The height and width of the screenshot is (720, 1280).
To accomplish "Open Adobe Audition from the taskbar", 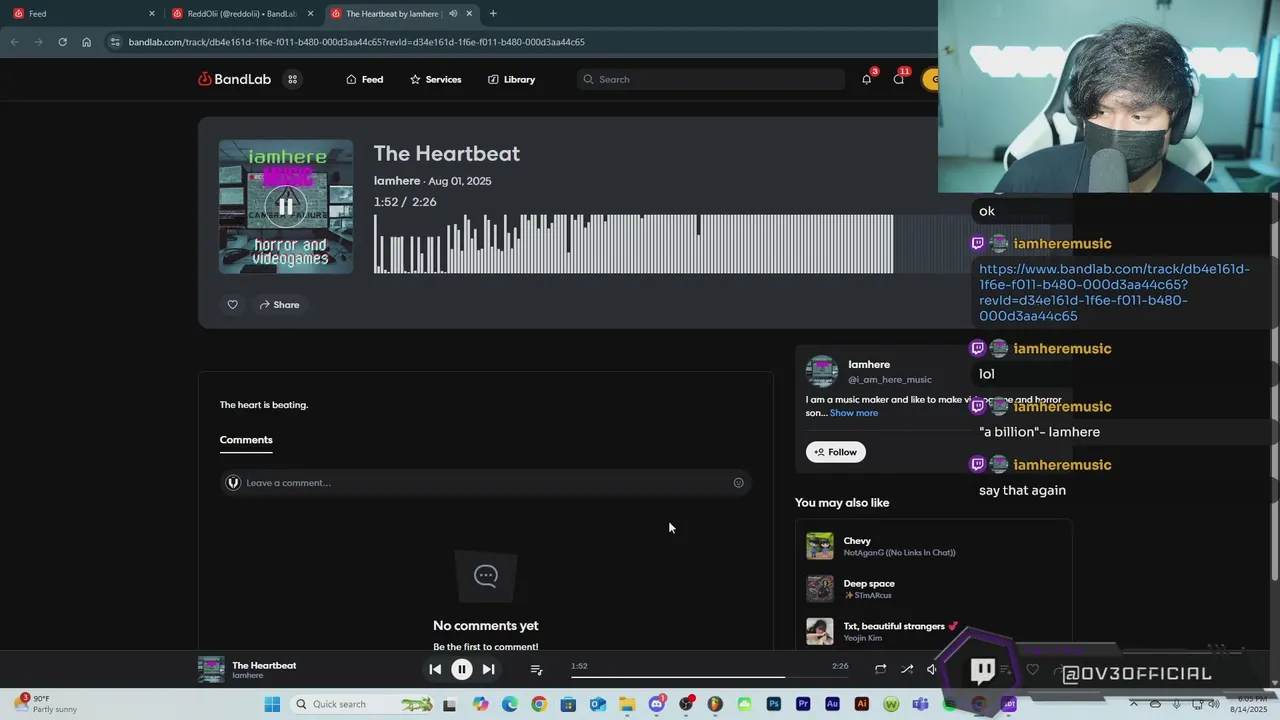I will tap(832, 704).
